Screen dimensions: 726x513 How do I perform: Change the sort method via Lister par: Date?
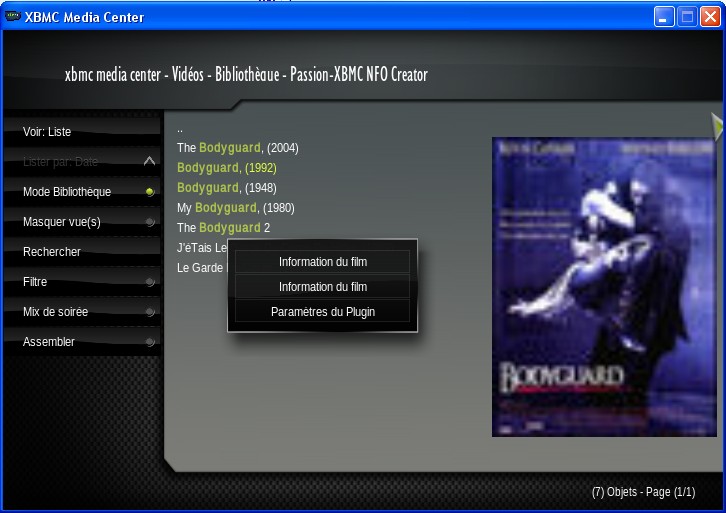(x=61, y=162)
